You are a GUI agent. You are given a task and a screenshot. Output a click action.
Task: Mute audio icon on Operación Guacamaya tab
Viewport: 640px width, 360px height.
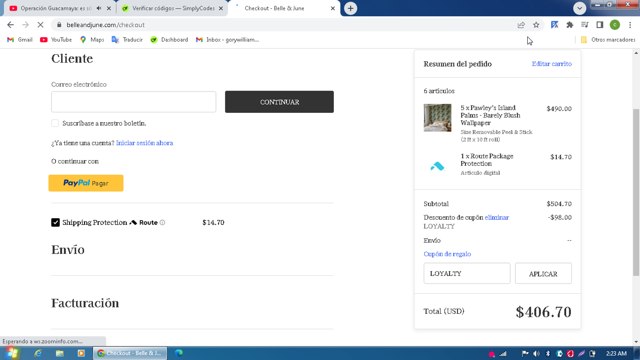point(99,8)
